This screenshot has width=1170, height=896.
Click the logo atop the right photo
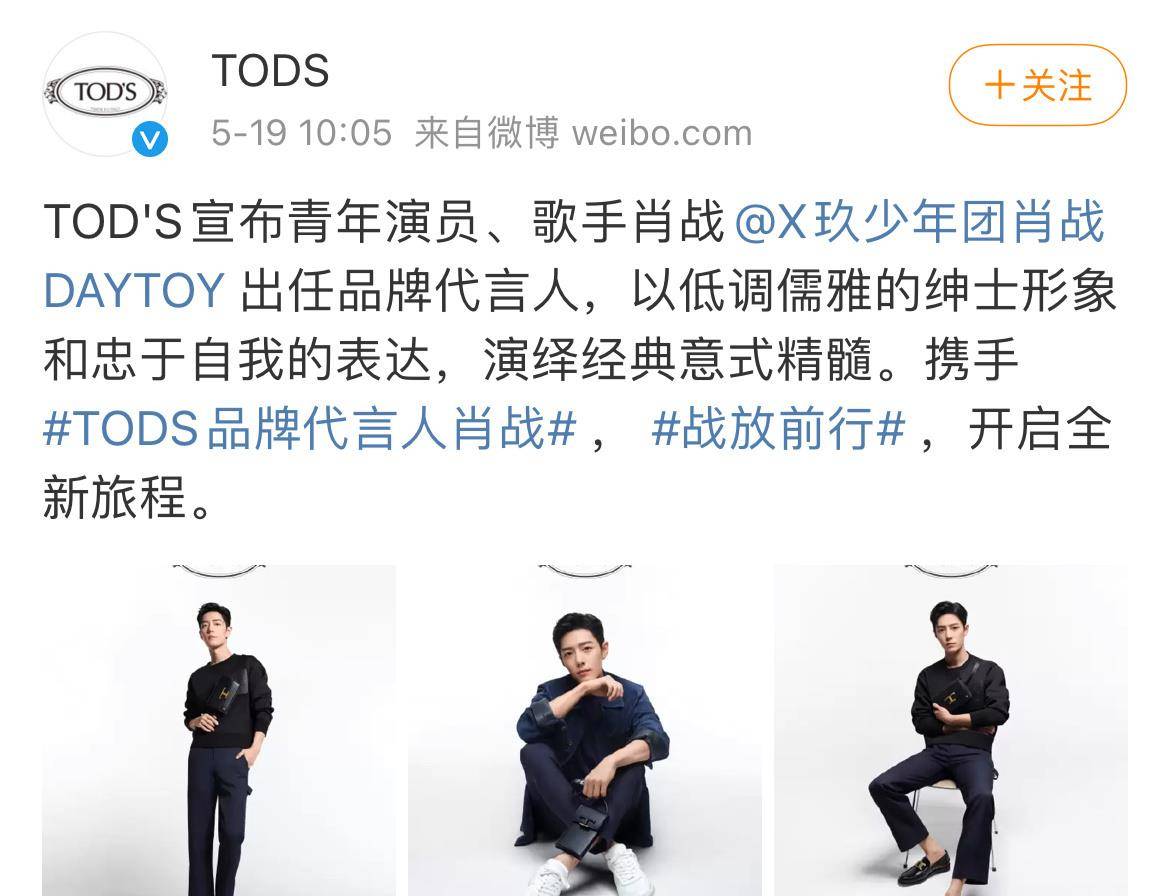[951, 571]
